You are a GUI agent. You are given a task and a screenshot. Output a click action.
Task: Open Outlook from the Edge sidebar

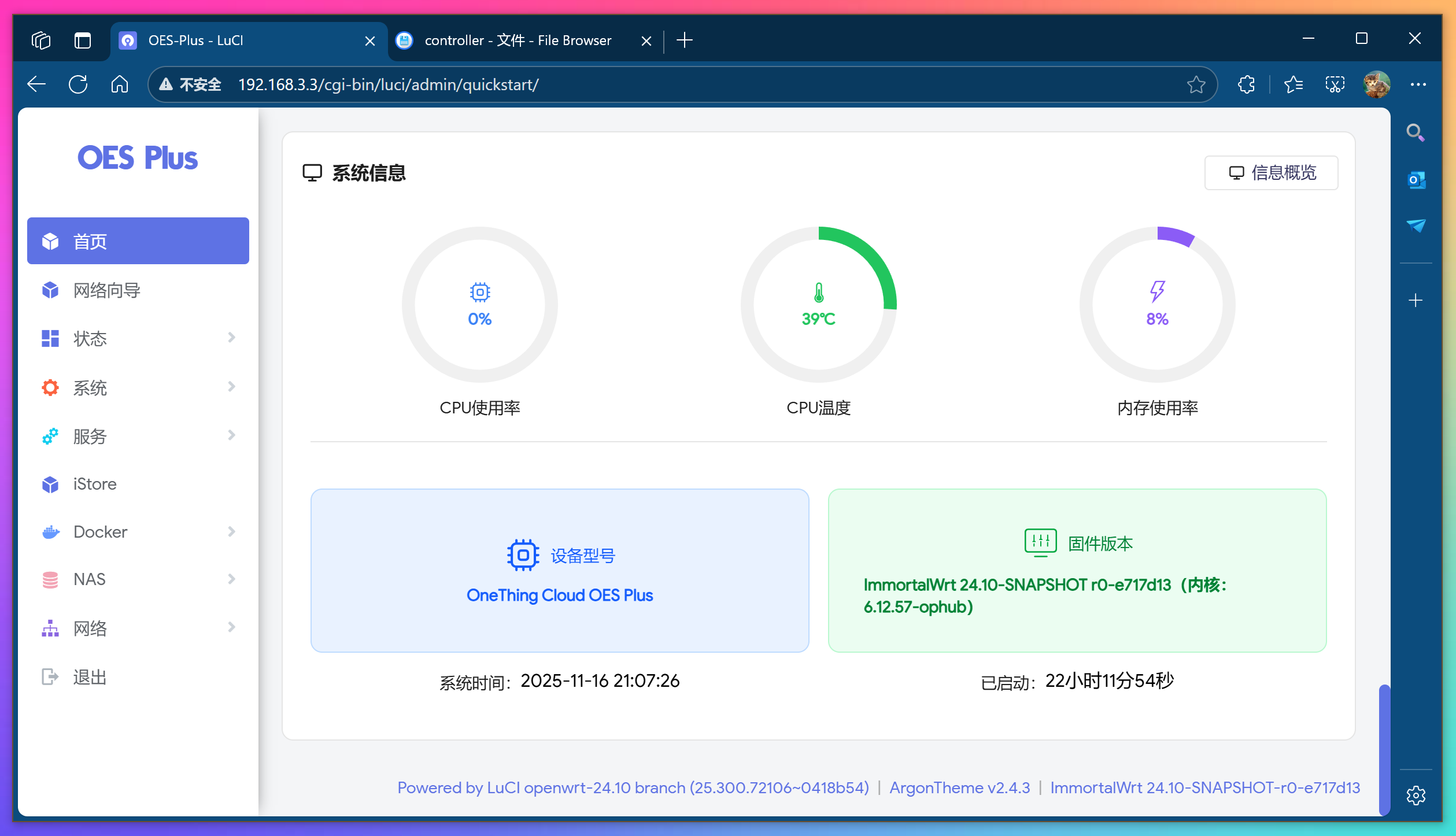(1416, 180)
